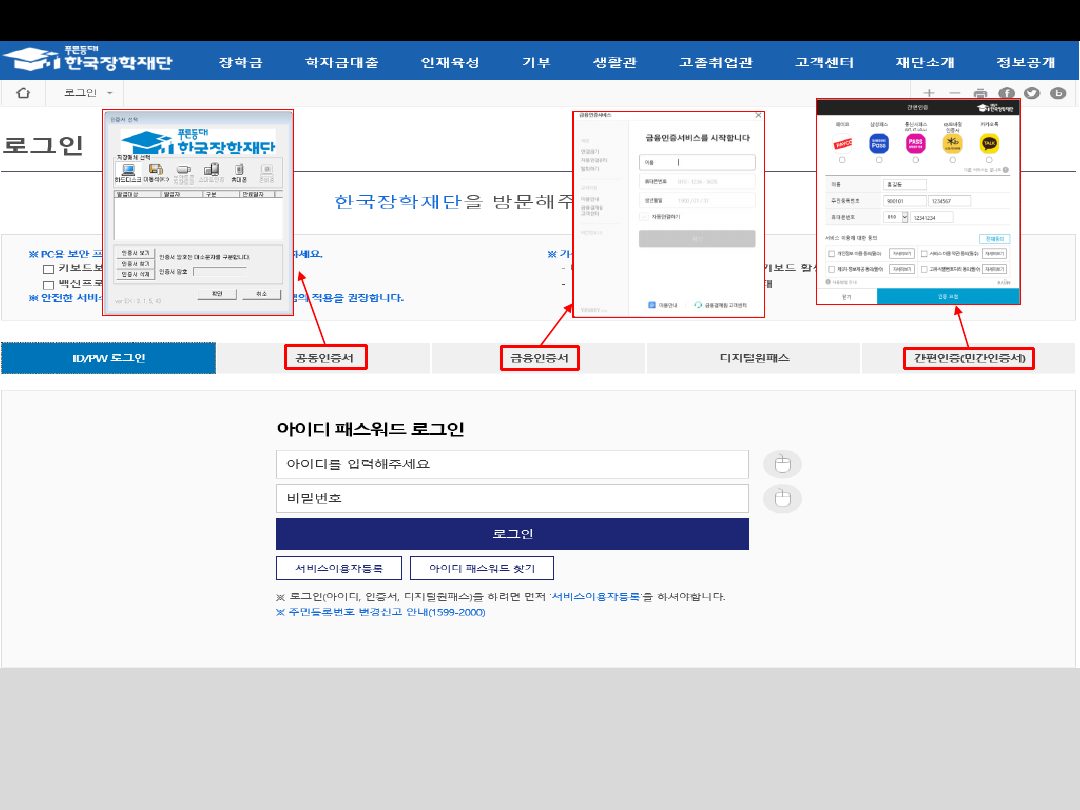The image size is (1080, 810).
Task: Select the radio button under KB국민인증서
Action: [953, 160]
